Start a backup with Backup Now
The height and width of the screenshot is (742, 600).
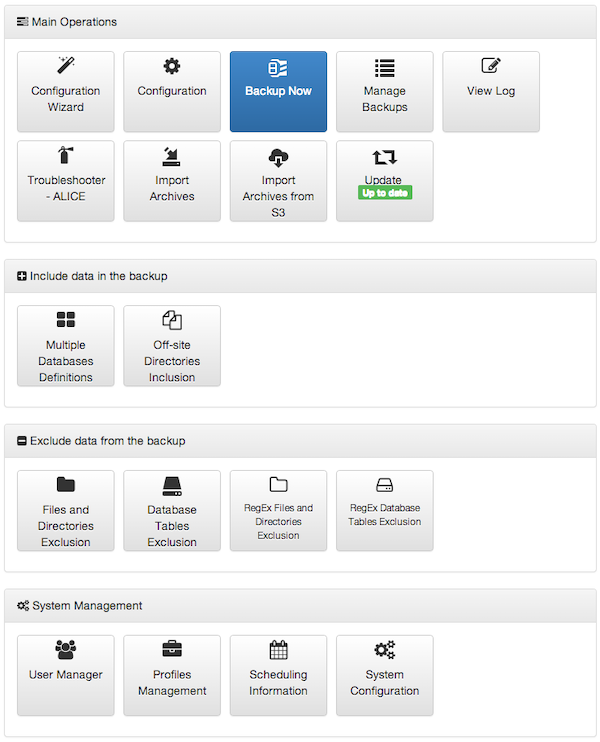pos(278,91)
